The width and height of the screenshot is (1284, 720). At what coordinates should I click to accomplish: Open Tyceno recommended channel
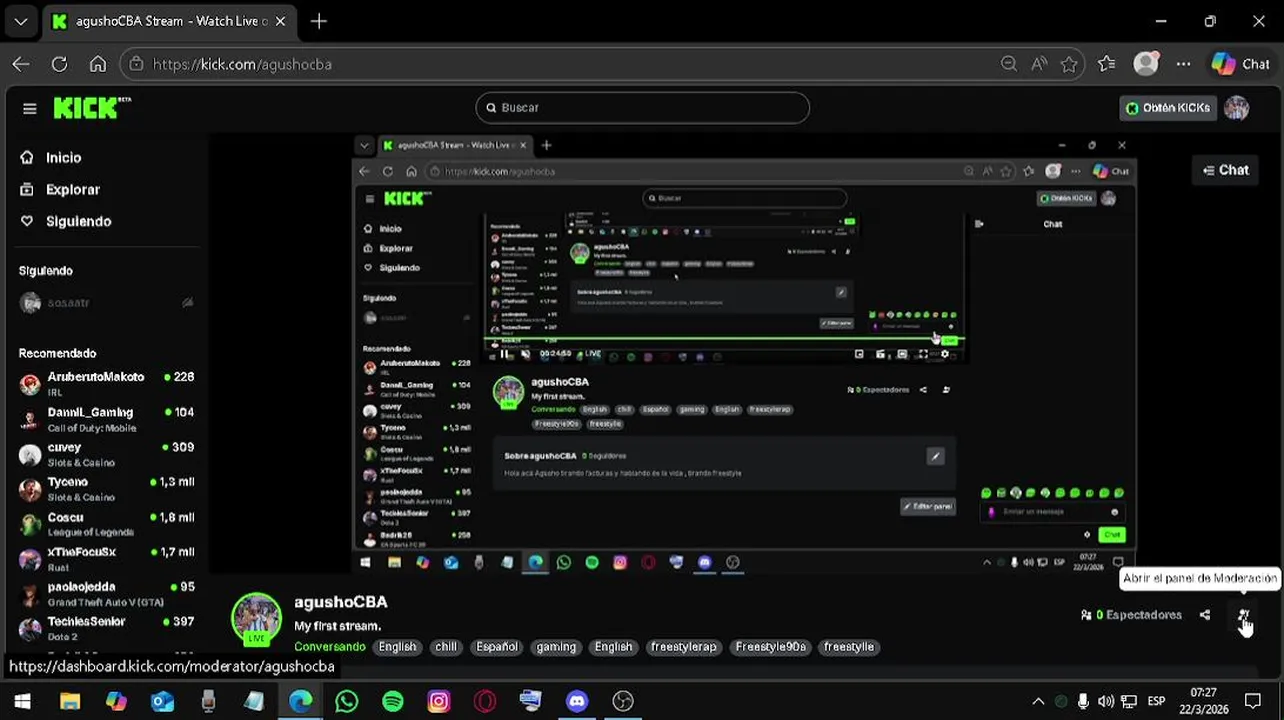tap(106, 489)
